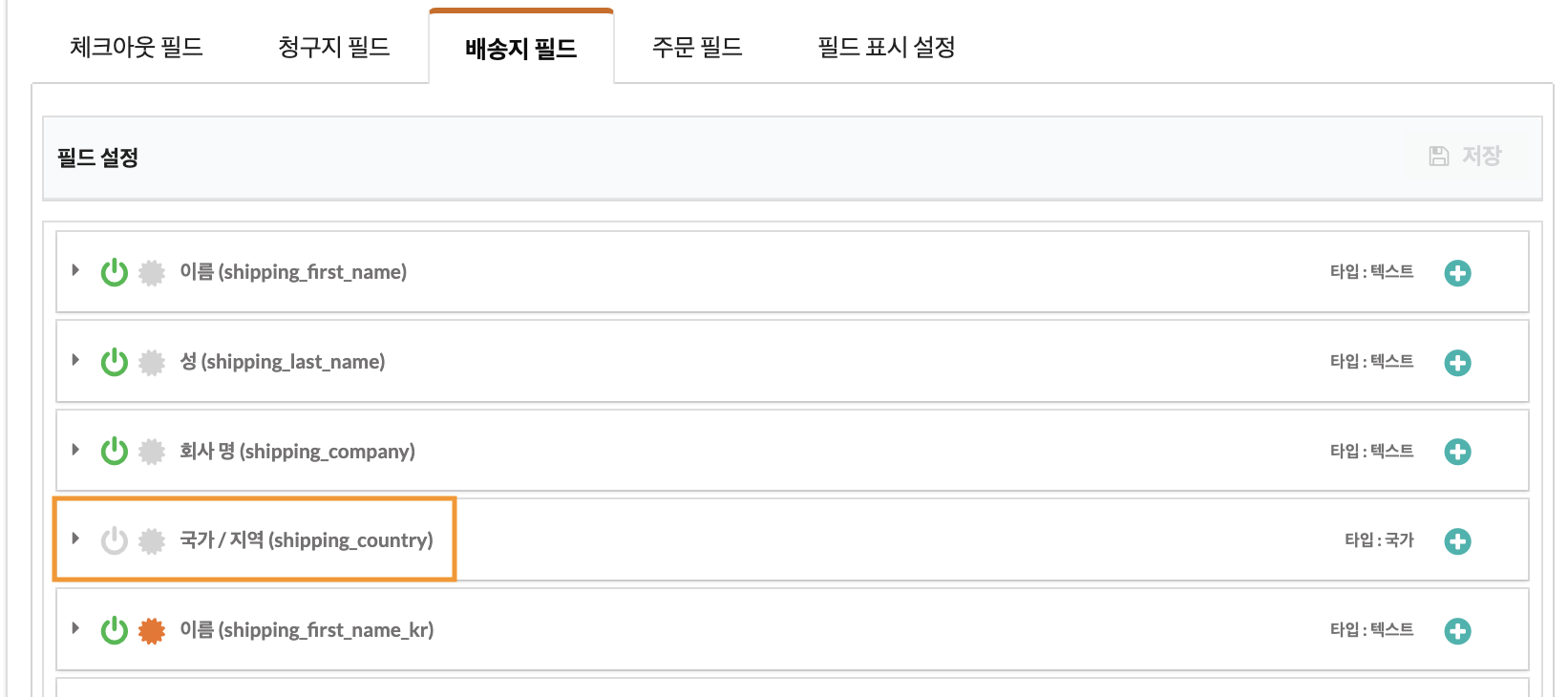Disable the shipping_last_name field power toggle

115,362
